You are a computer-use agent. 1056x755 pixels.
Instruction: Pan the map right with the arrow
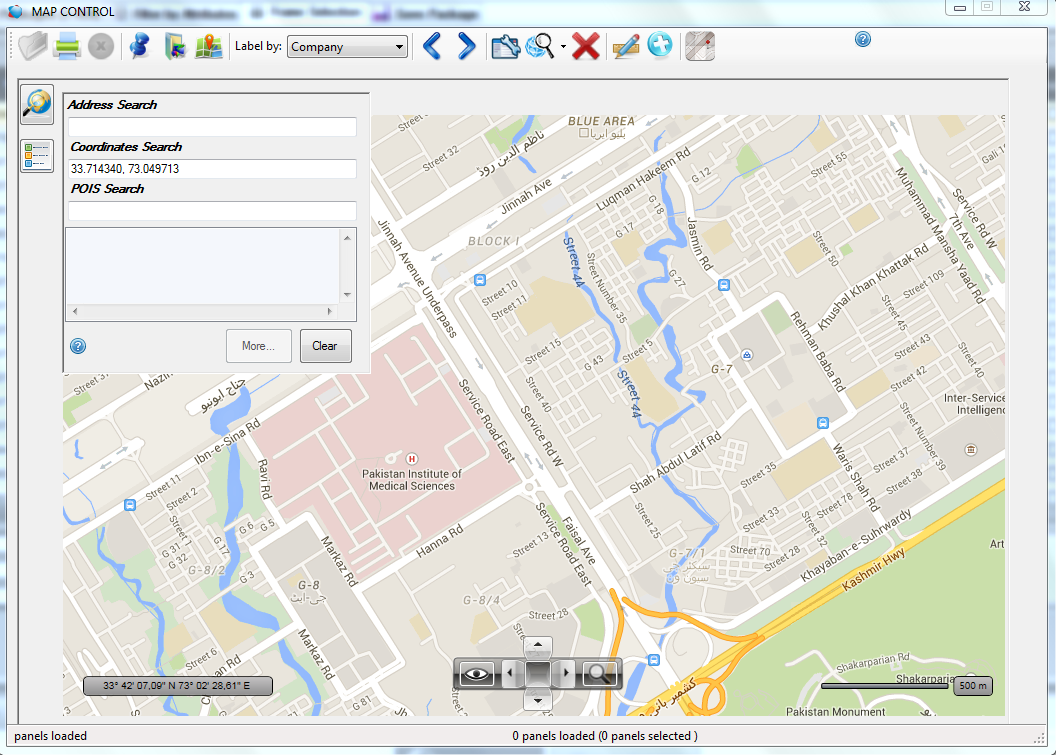click(566, 674)
